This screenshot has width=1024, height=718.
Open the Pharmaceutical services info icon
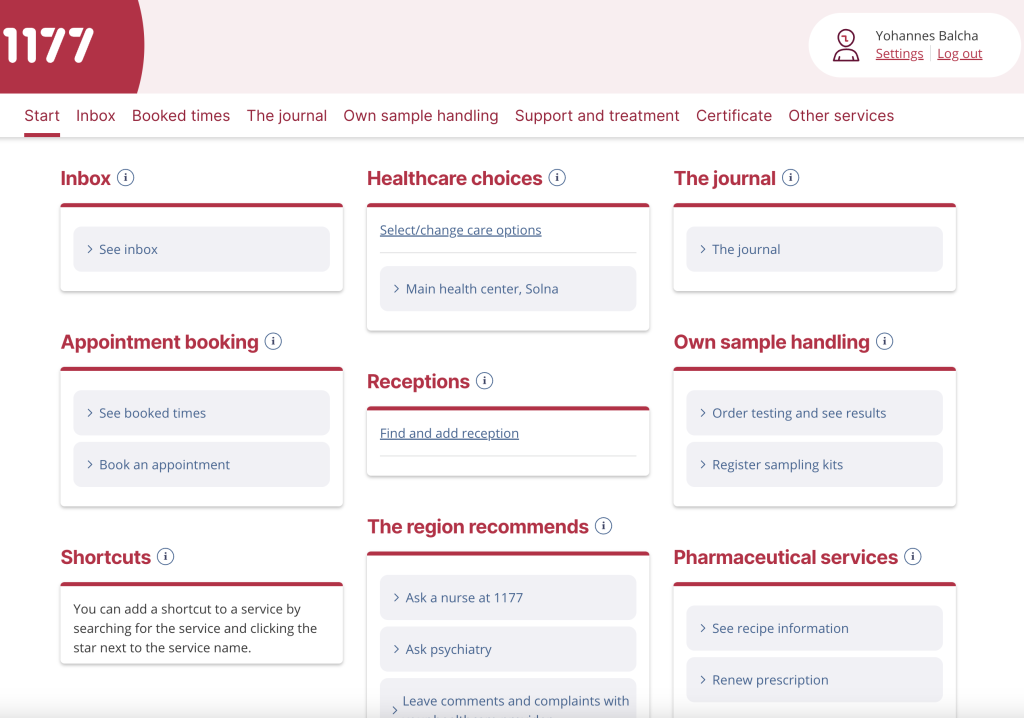912,557
